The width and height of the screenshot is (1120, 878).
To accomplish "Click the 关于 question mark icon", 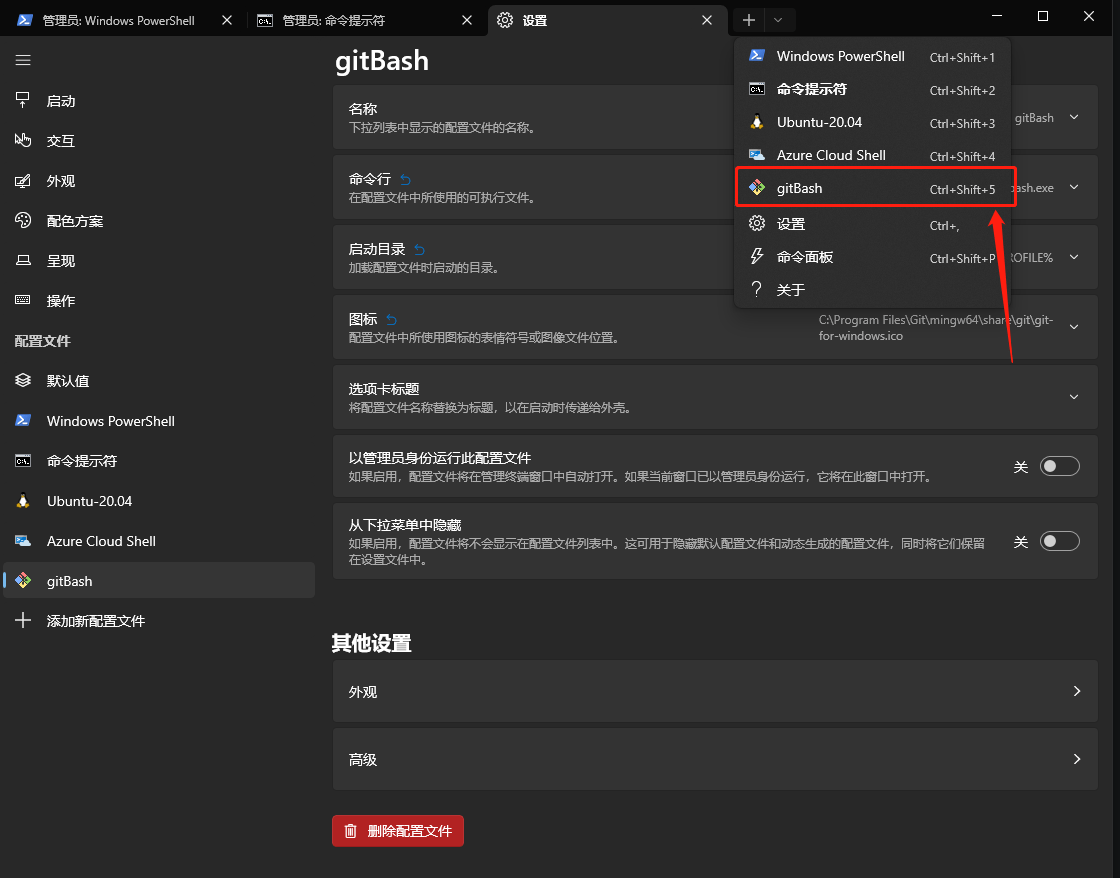I will (x=756, y=289).
